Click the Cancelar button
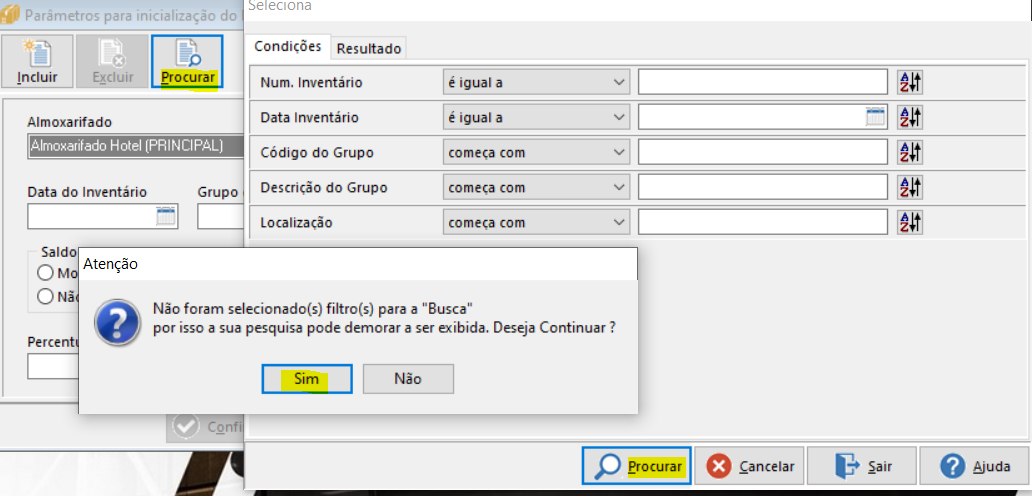The height and width of the screenshot is (496, 1032). pos(749,466)
